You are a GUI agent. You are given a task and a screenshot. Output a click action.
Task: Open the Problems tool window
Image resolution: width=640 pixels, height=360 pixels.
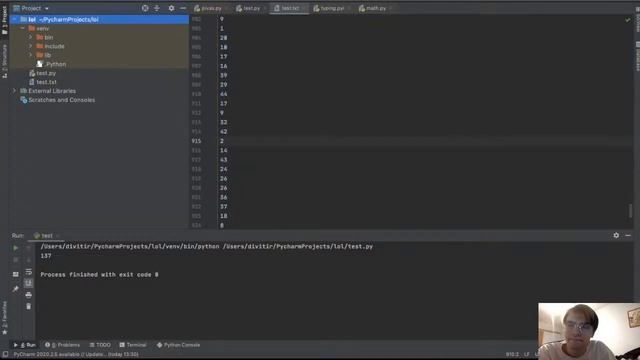pyautogui.click(x=62, y=345)
